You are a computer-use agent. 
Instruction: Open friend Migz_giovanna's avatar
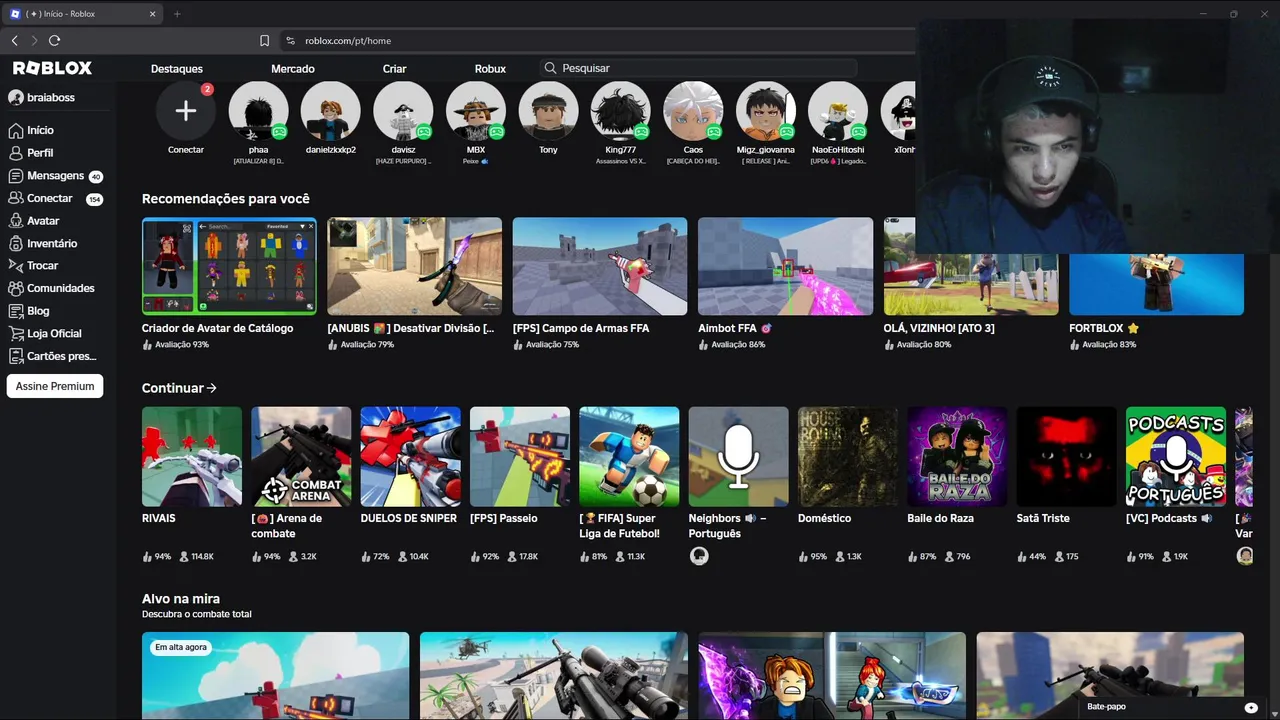click(766, 111)
